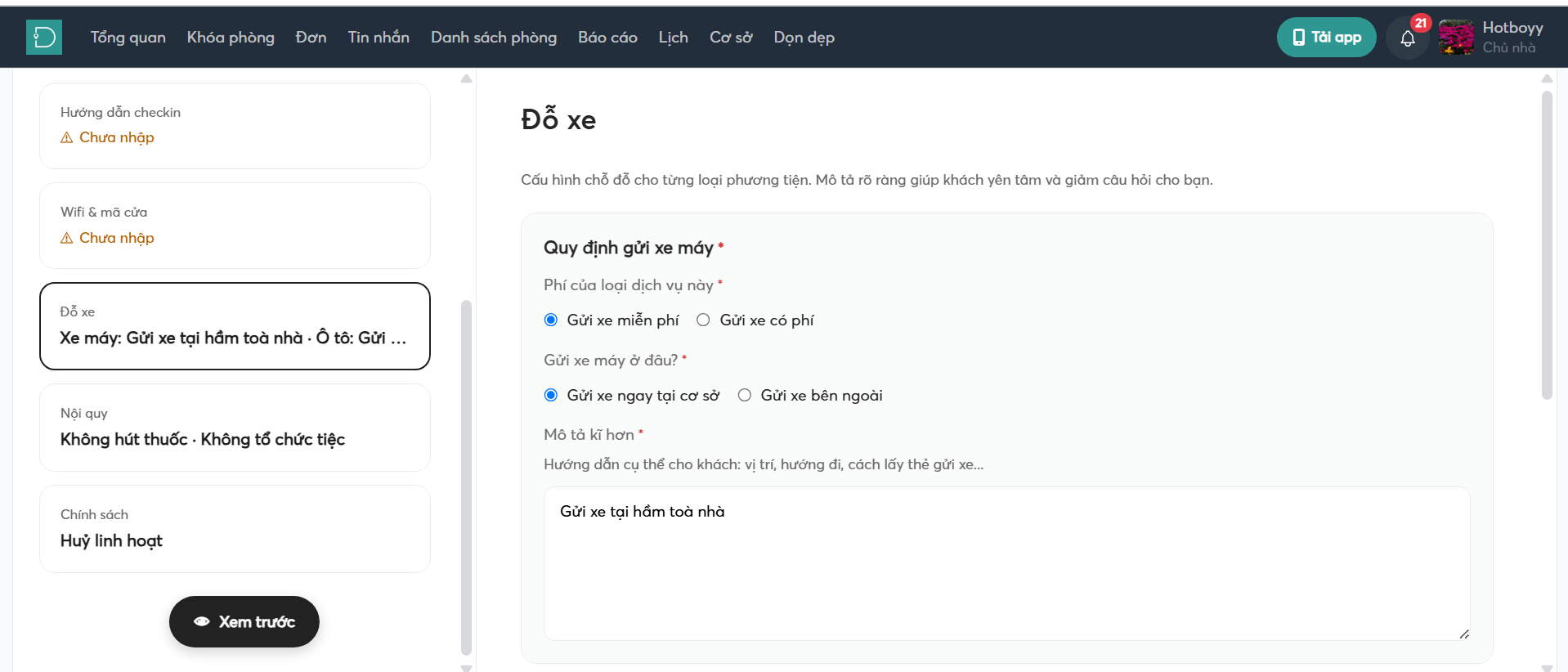Click Huỷ linh hoạt text
Viewport: 1568px width, 672px height.
111,540
